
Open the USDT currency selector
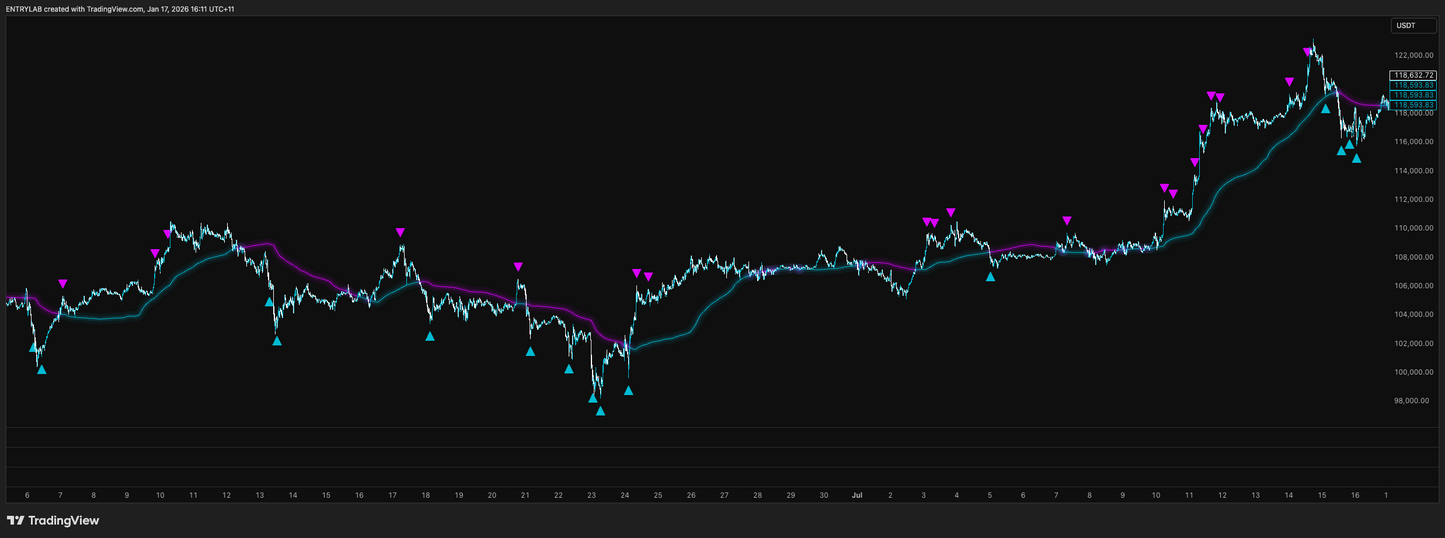click(x=1406, y=25)
